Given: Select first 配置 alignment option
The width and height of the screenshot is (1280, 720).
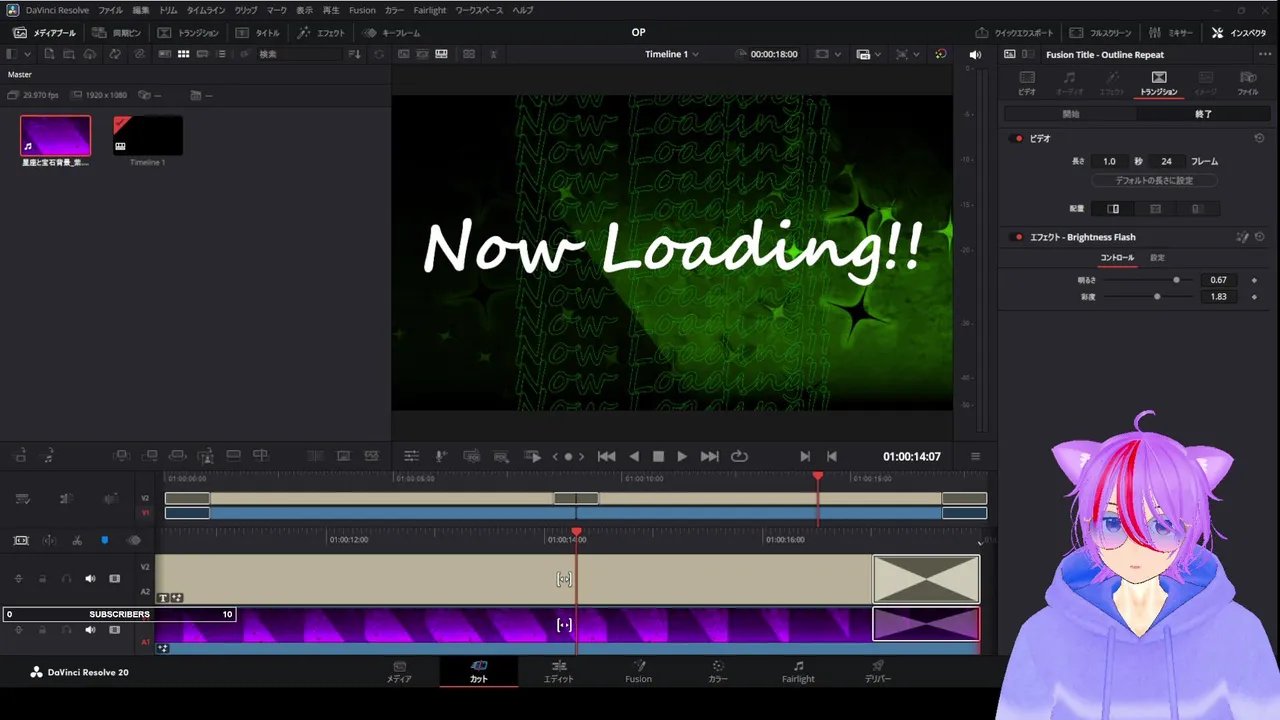Looking at the screenshot, I should 1114,209.
